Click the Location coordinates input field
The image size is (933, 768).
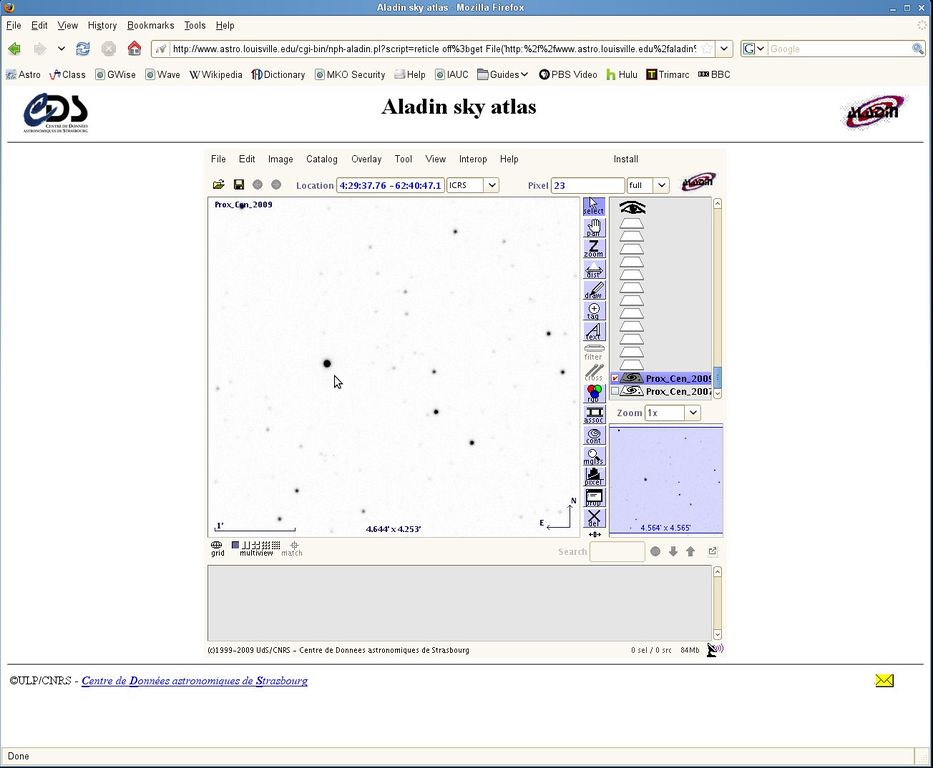[x=389, y=185]
